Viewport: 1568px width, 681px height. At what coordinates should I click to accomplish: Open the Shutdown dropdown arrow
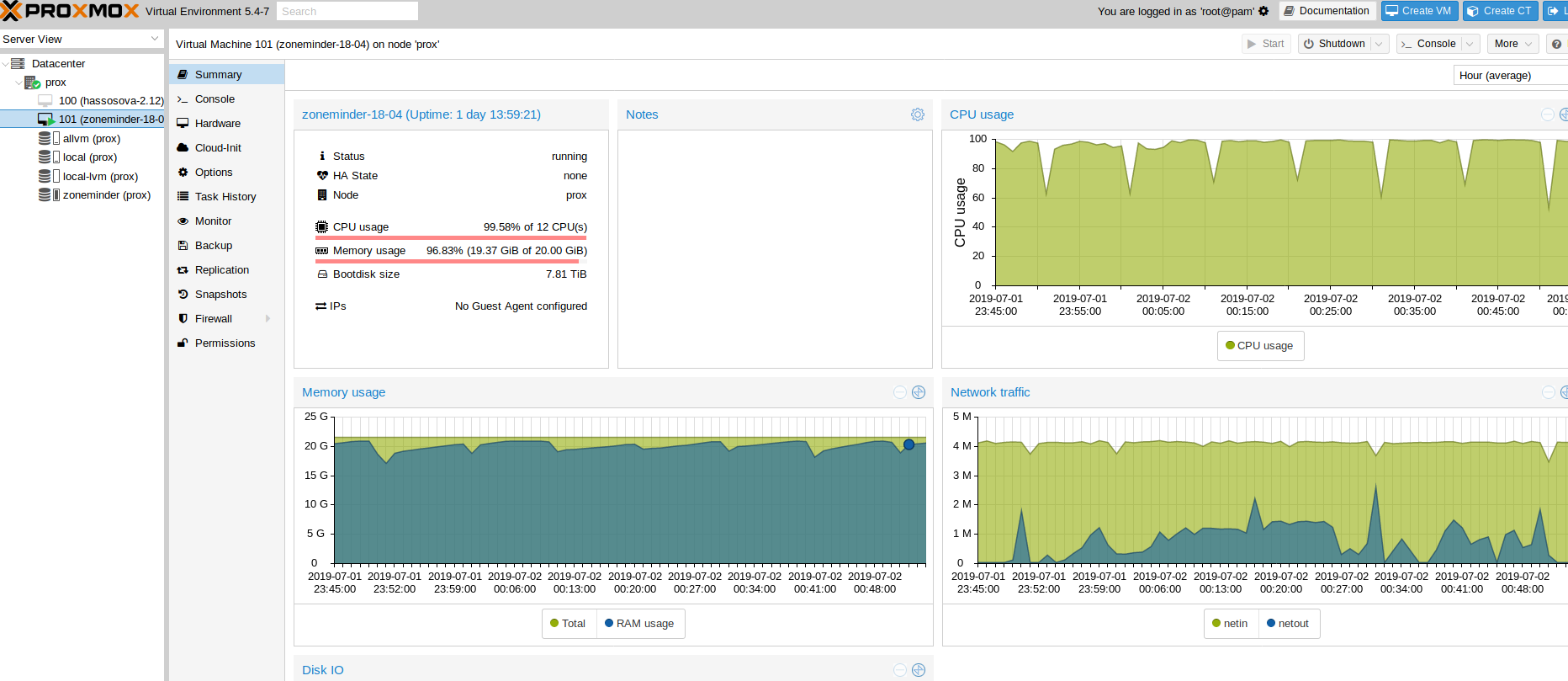pos(1380,44)
